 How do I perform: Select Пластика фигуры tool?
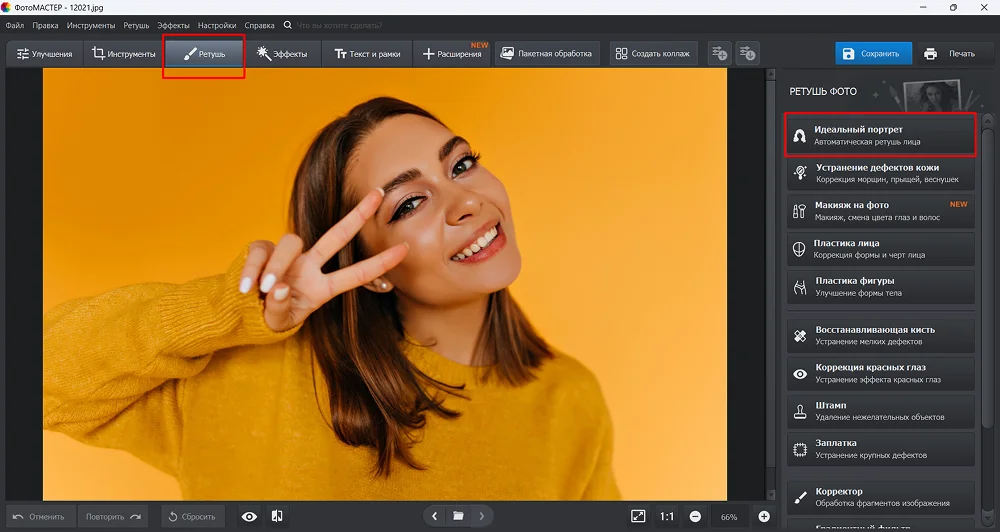tap(880, 287)
